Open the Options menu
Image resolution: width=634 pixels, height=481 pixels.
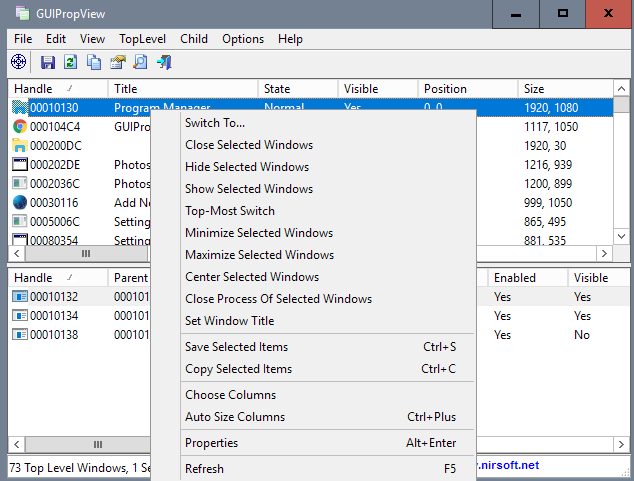click(x=243, y=39)
